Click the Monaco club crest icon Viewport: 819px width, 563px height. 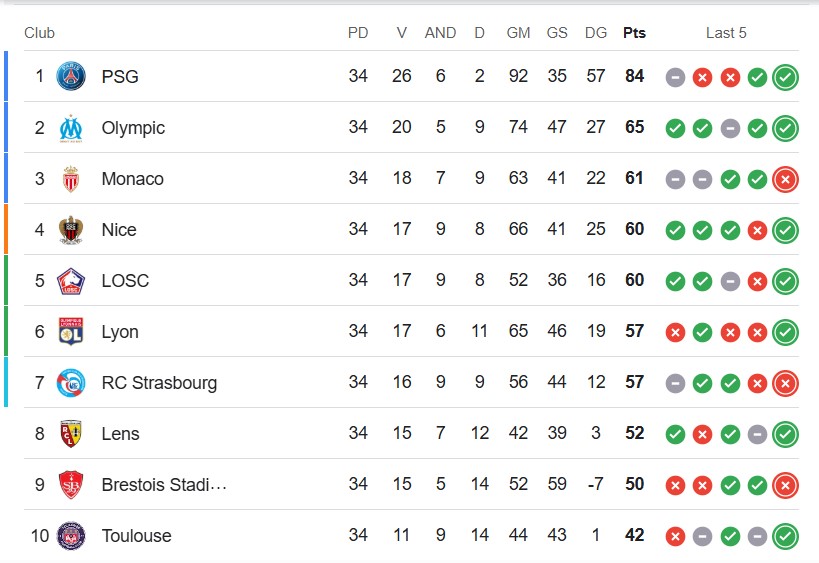[x=71, y=179]
